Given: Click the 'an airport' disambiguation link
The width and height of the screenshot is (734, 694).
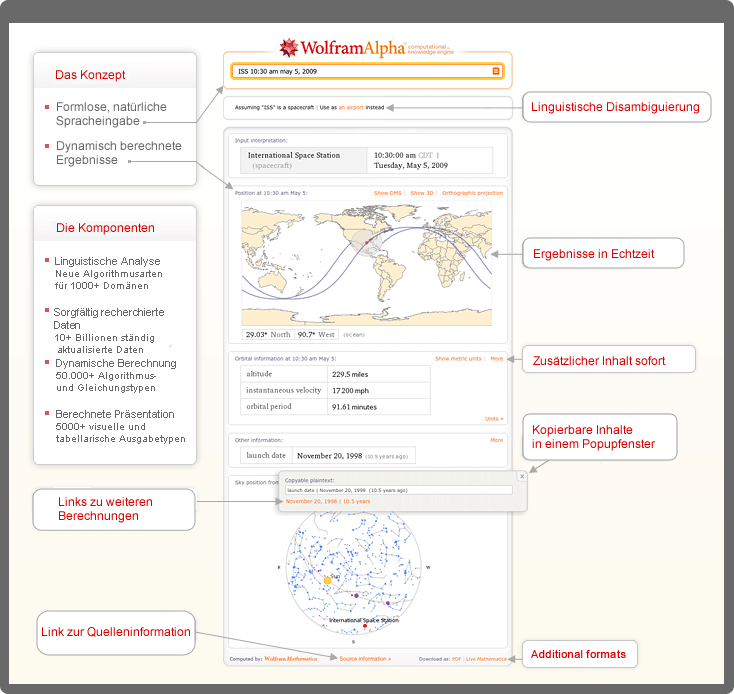Looking at the screenshot, I should coord(351,108).
